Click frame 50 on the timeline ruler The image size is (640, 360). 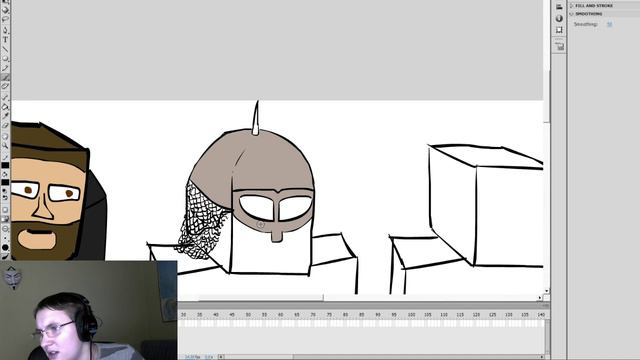(248, 315)
